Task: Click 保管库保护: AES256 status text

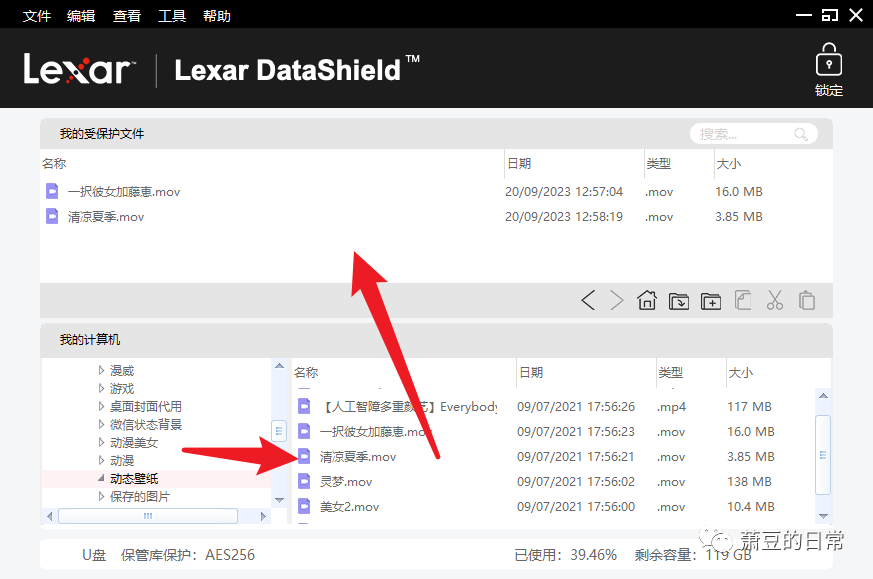Action: [x=188, y=555]
